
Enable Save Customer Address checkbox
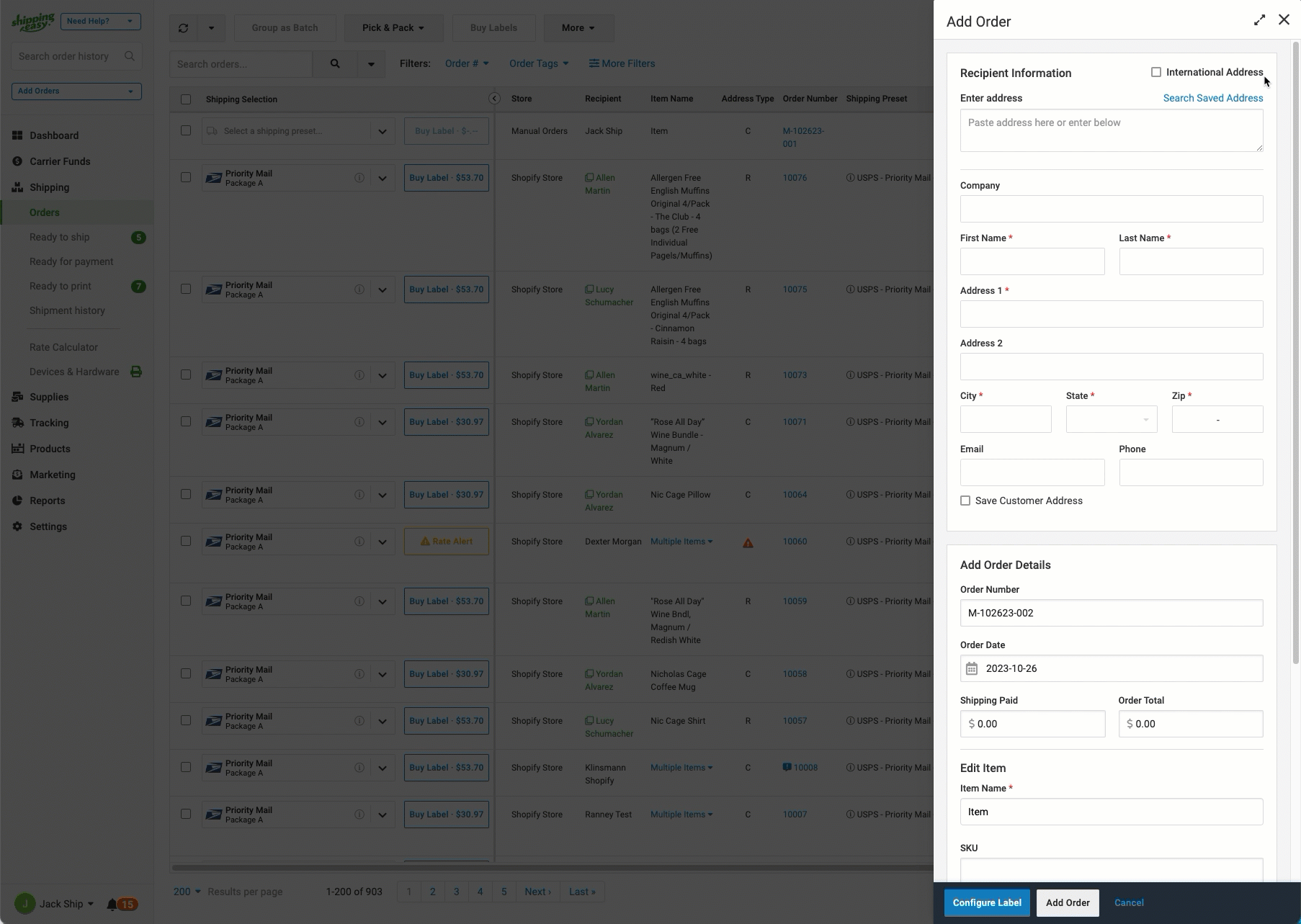965,501
